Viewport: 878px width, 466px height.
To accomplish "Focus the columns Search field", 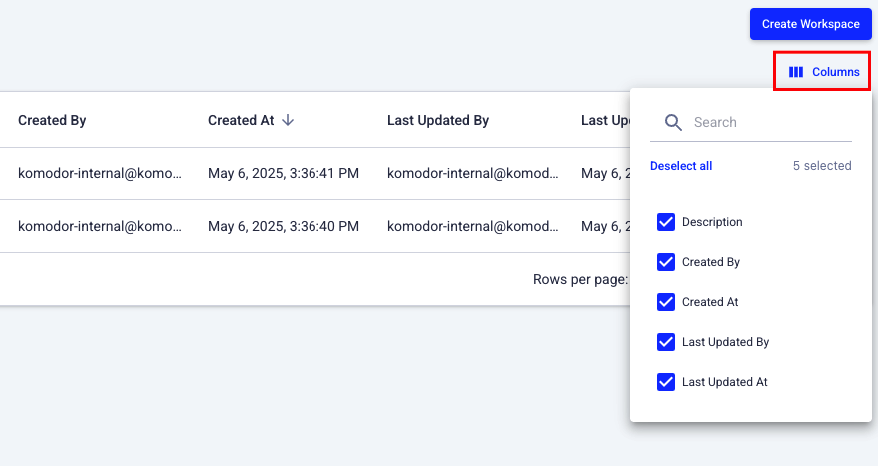I will pos(751,122).
